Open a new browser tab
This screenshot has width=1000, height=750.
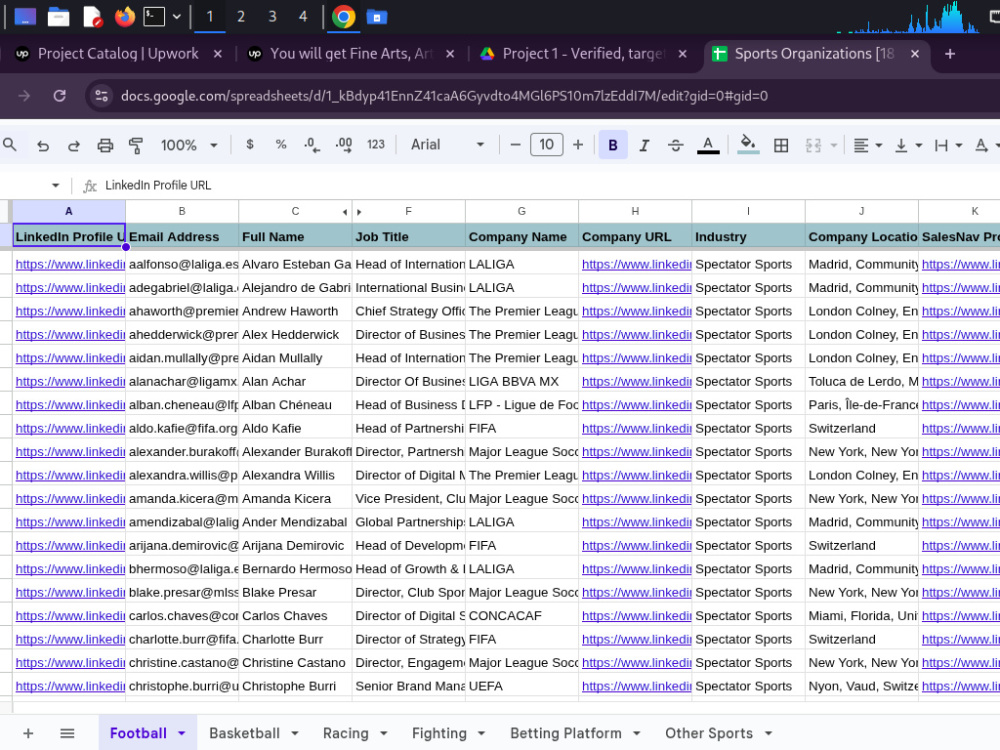tap(950, 54)
